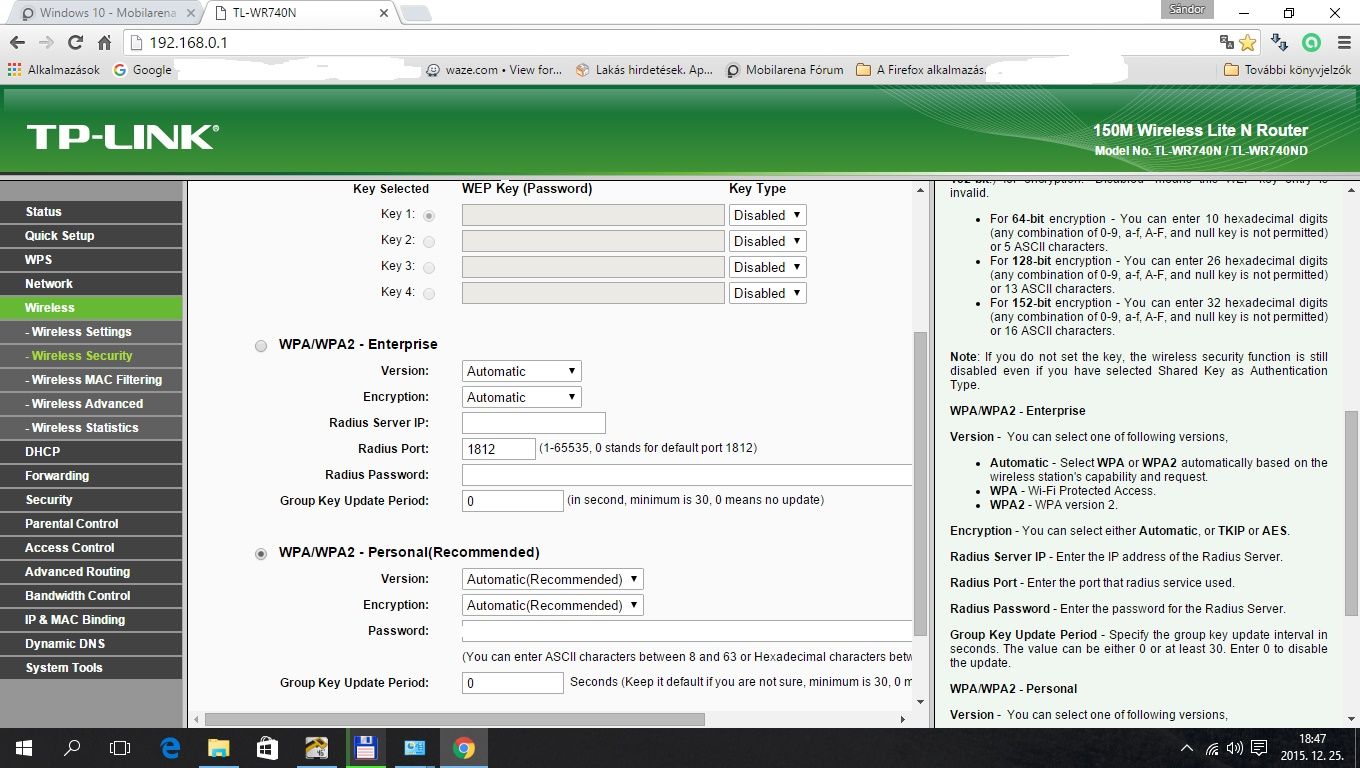Open the További könyvjelzők folder
This screenshot has height=768, width=1360.
(x=1288, y=70)
